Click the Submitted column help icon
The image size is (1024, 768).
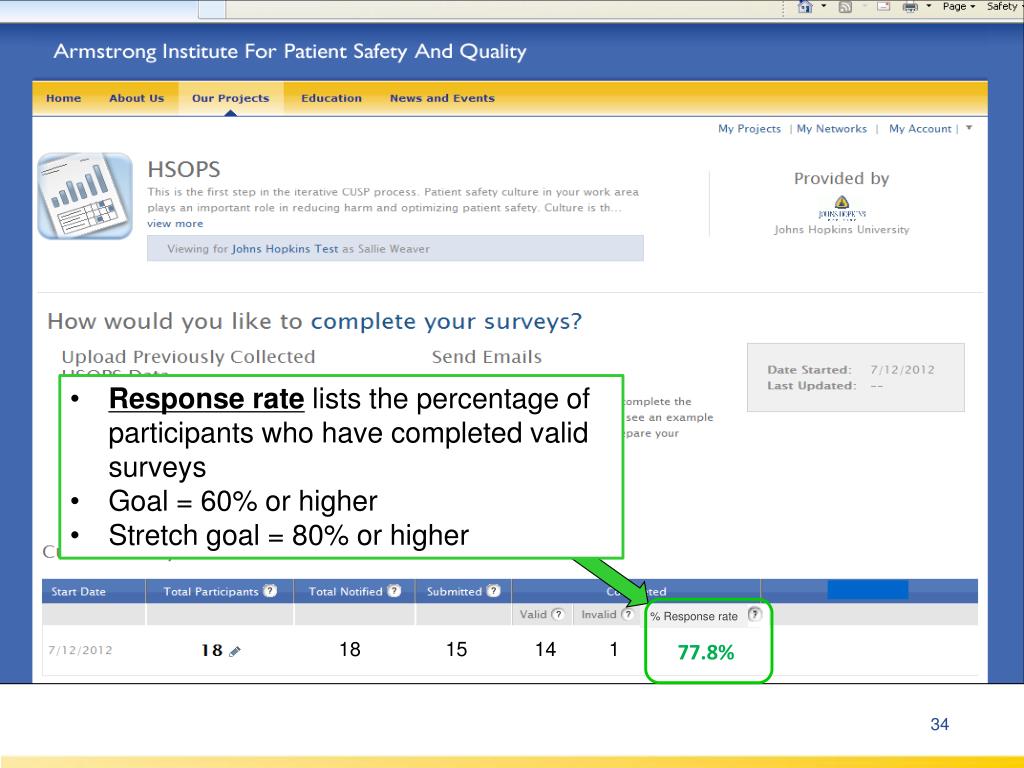(x=494, y=590)
